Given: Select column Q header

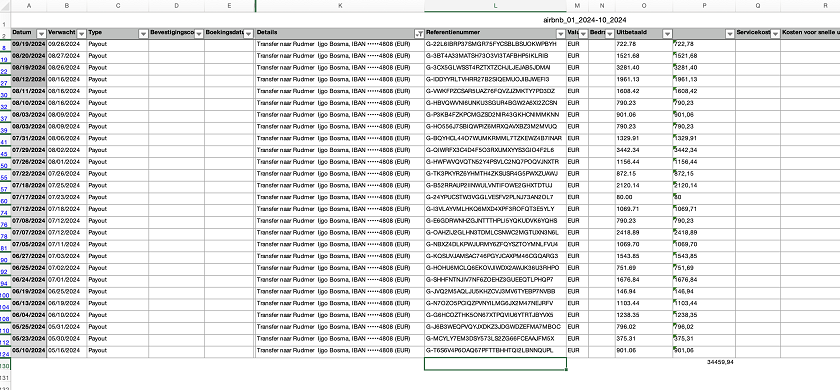Looking at the screenshot, I should coord(758,5).
